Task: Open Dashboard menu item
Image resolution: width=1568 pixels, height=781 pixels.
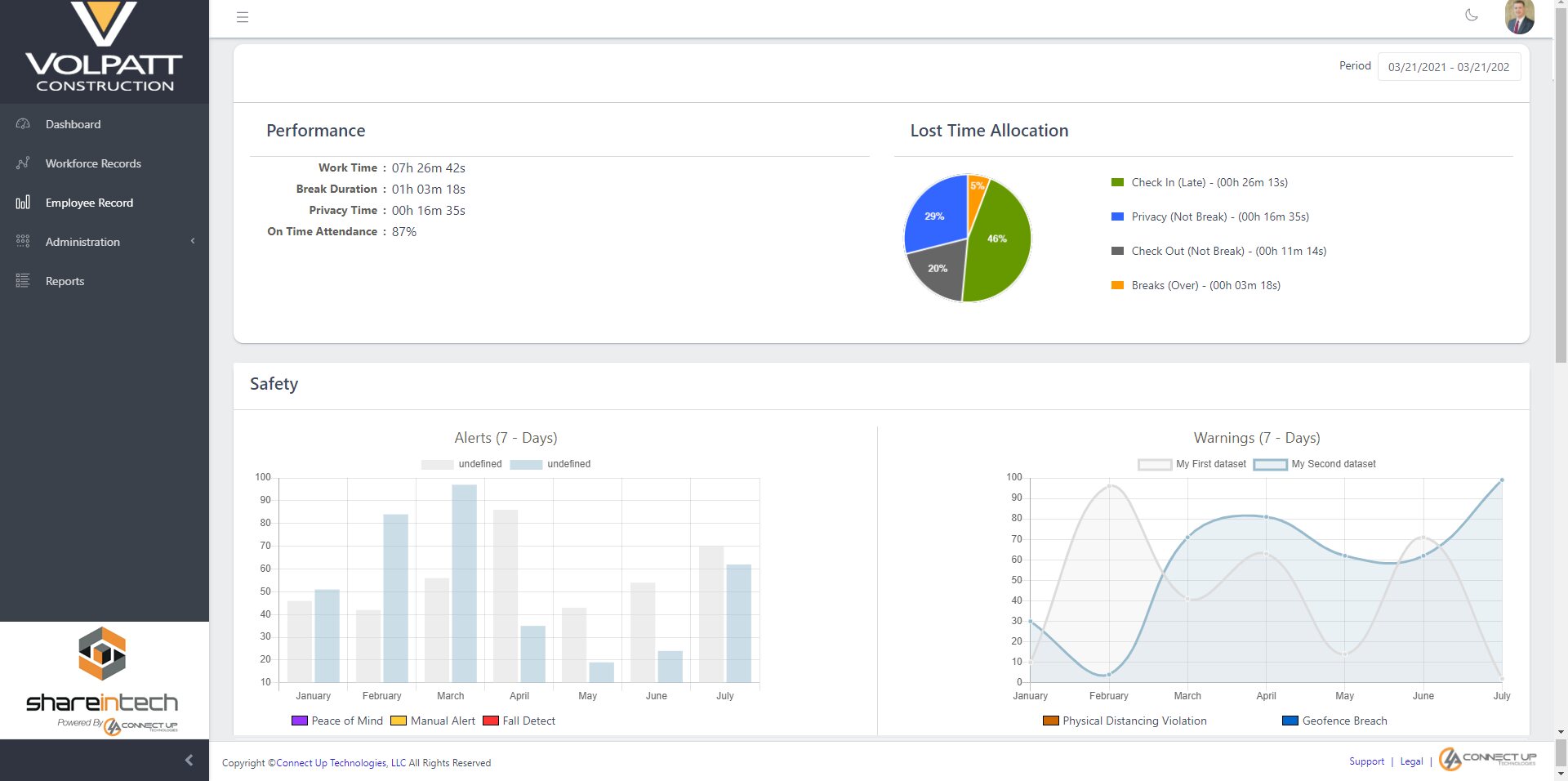Action: [105, 124]
